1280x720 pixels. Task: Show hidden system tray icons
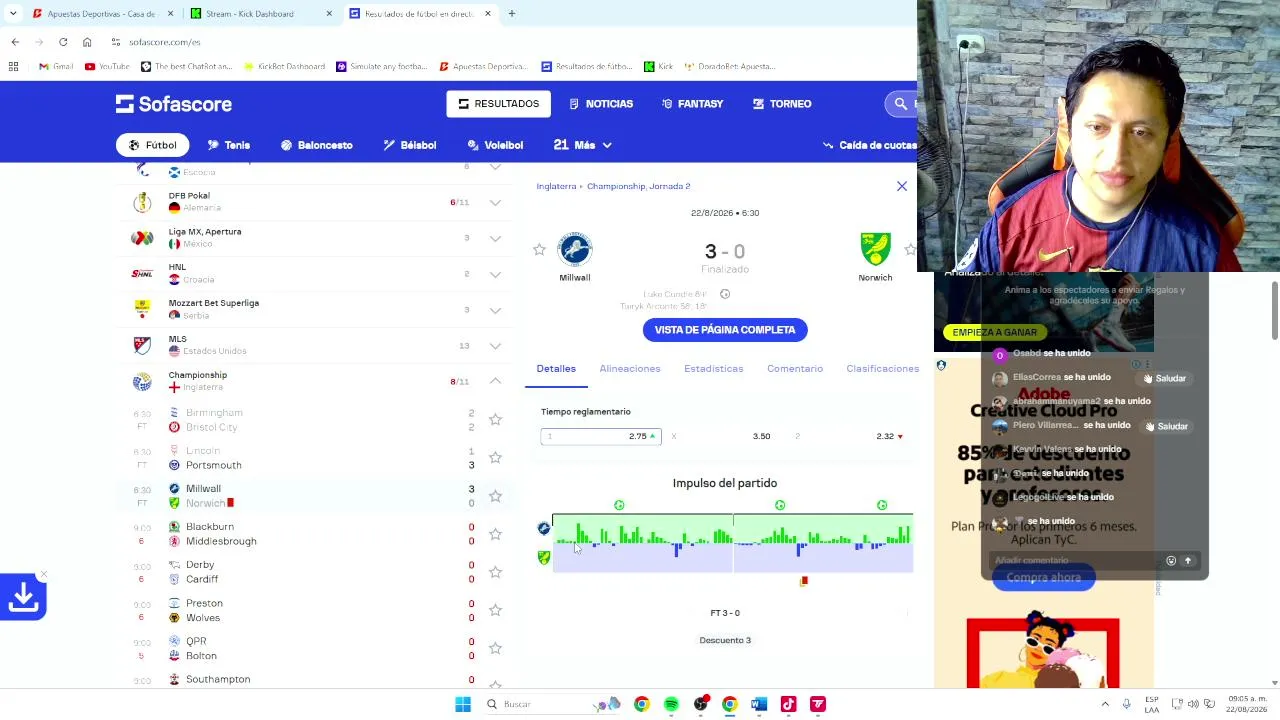pyautogui.click(x=1105, y=704)
